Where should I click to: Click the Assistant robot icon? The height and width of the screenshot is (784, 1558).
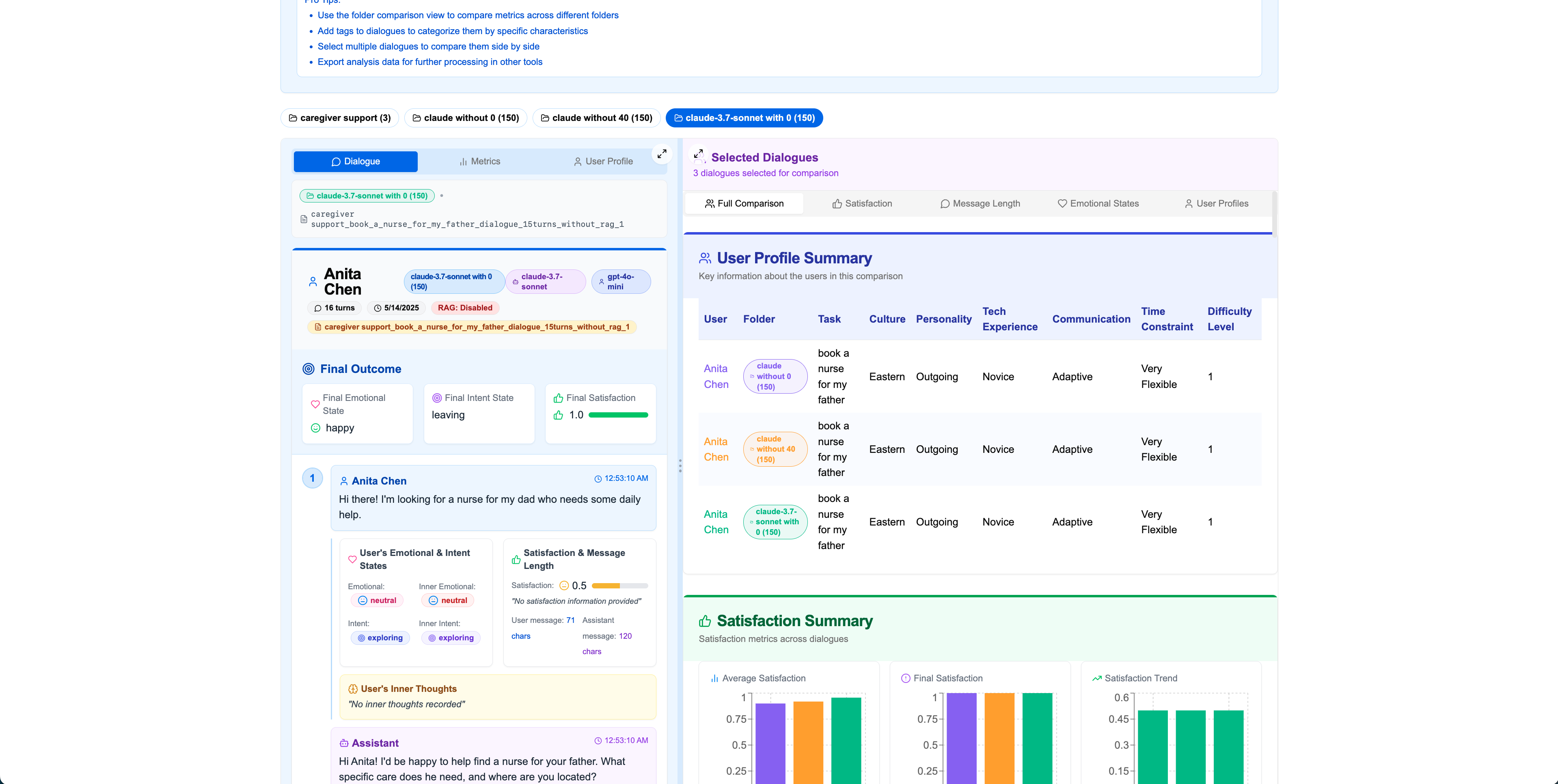(343, 743)
